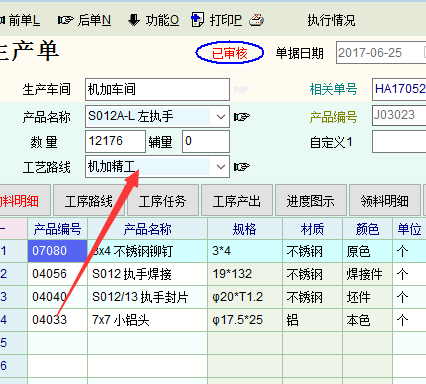This screenshot has width=426, height=384.
Task: Open the 工序产出 tab
Action: coord(237,201)
